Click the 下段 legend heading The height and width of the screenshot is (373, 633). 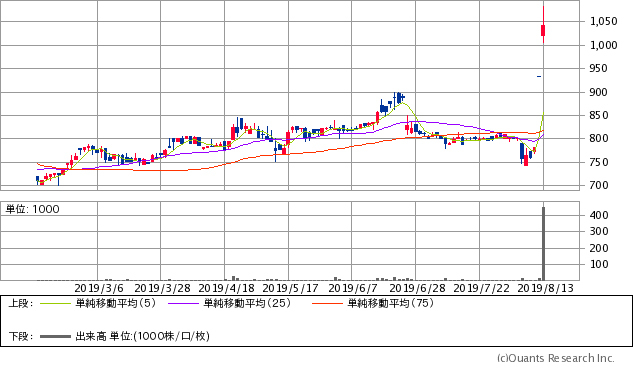[21, 336]
